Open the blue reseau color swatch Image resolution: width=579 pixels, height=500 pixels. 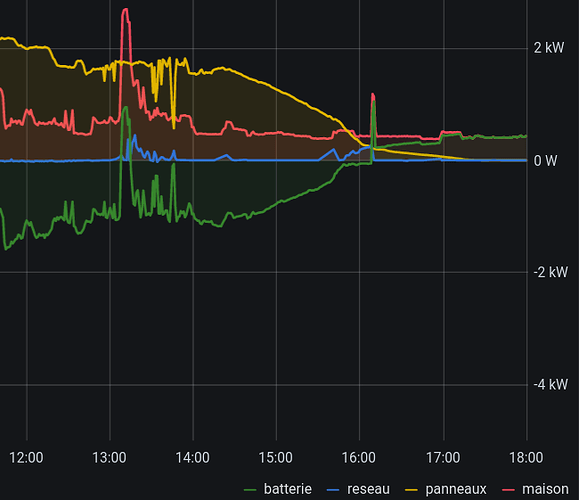[x=333, y=490]
